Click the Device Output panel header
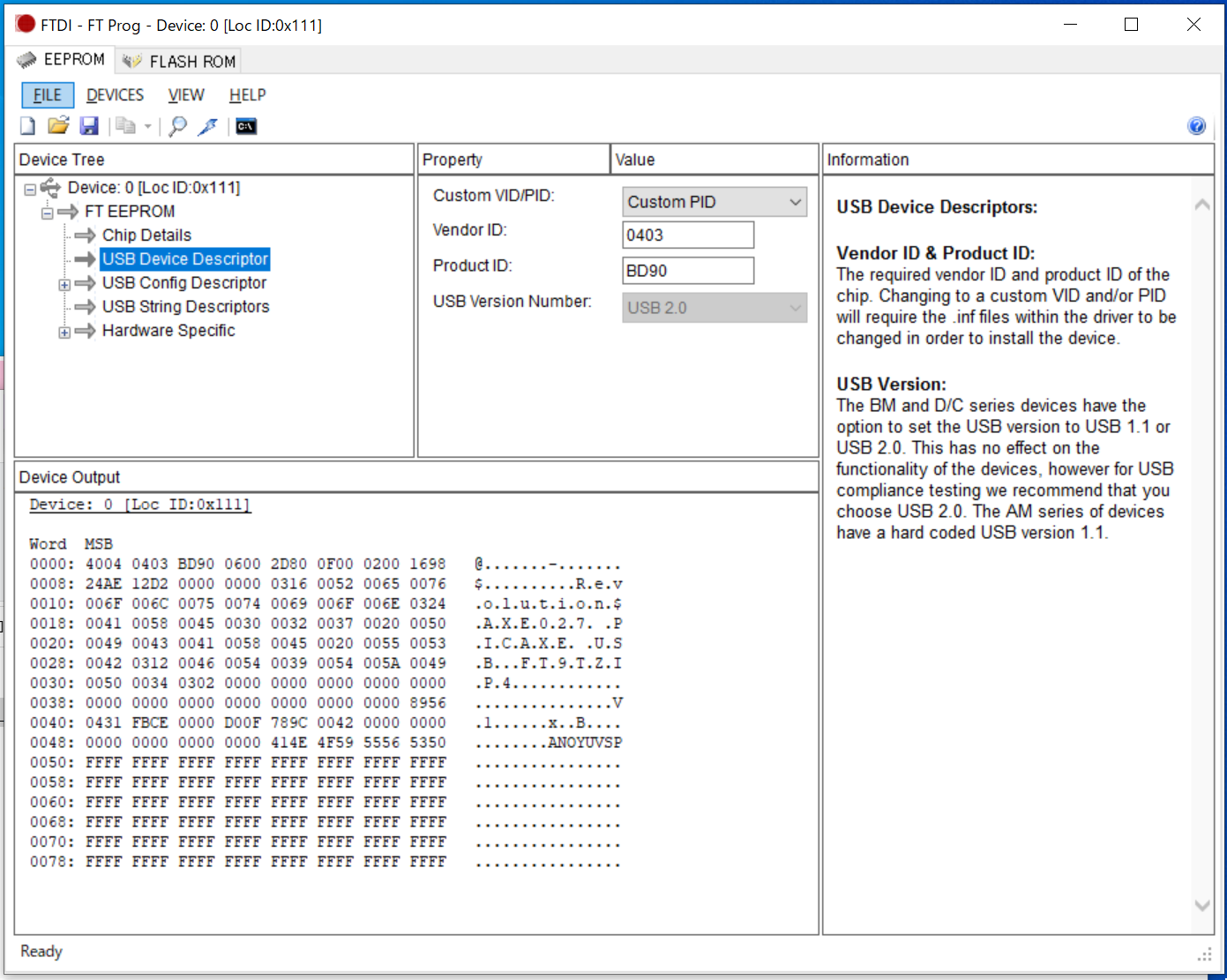The height and width of the screenshot is (980, 1227). [x=416, y=477]
